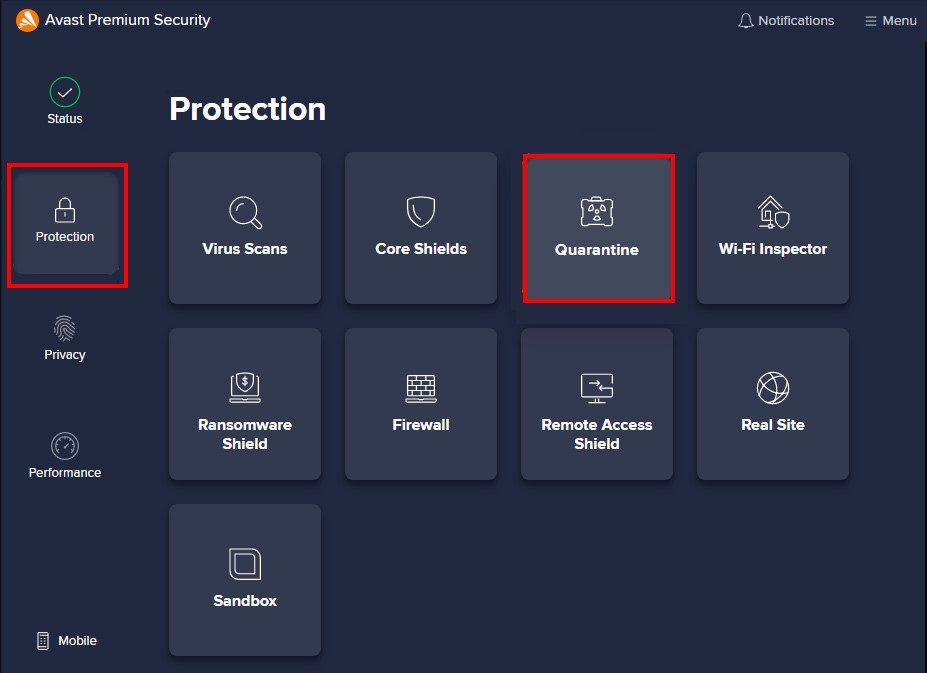
Task: Click the green checkmark Status icon
Action: pos(64,91)
